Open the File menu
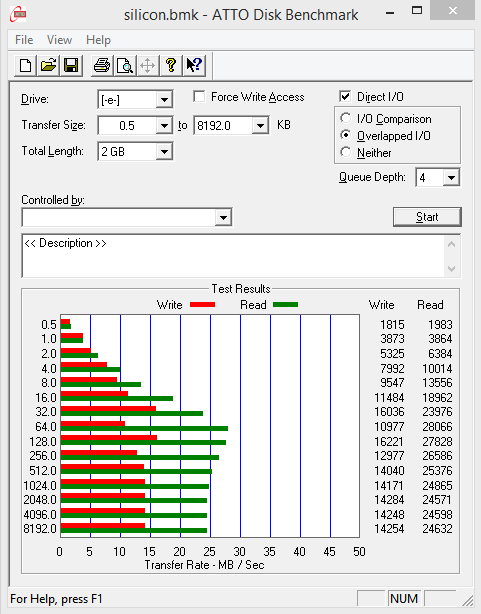481x614 pixels. (x=24, y=40)
